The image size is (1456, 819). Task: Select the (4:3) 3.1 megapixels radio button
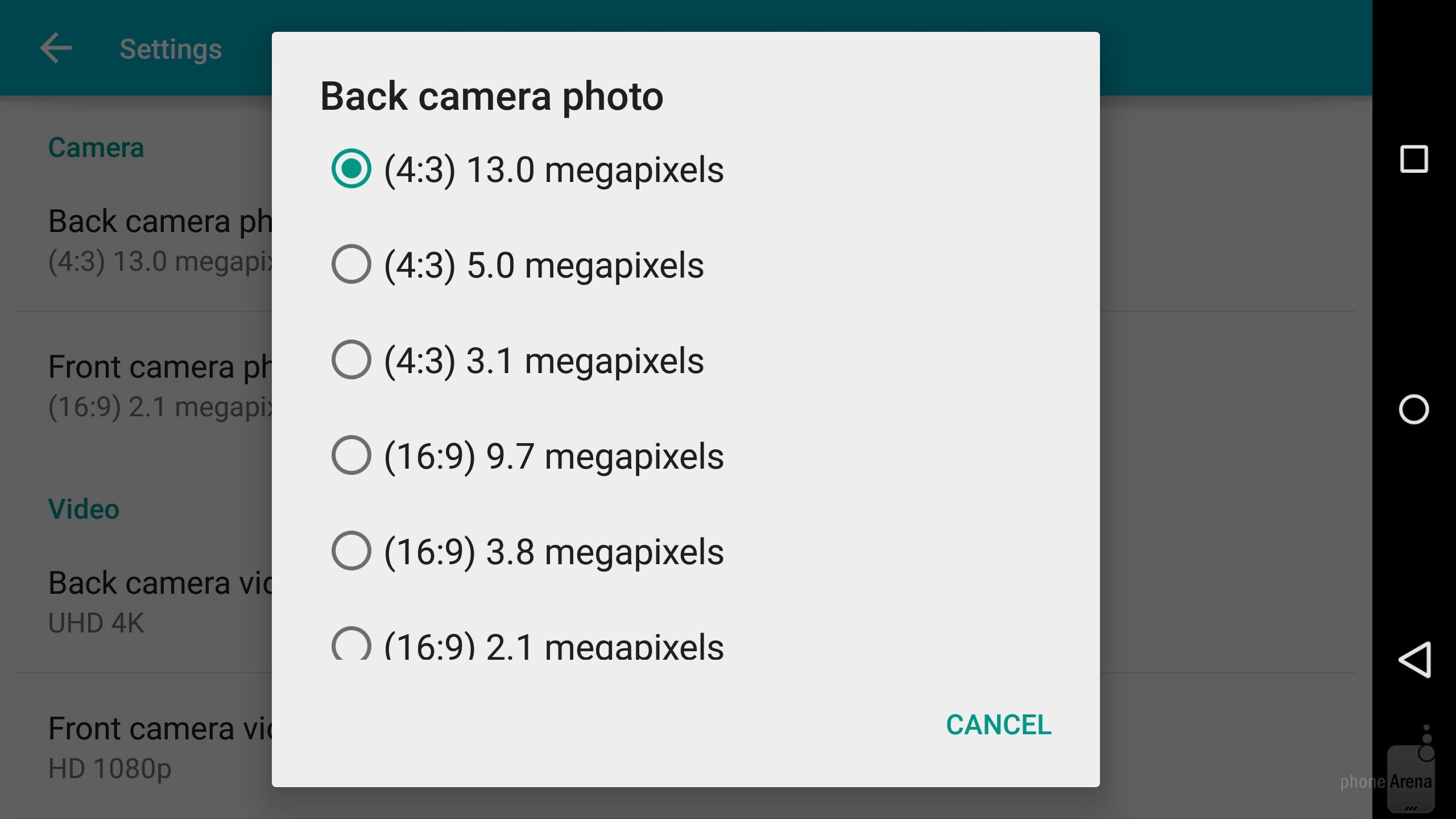pyautogui.click(x=351, y=360)
